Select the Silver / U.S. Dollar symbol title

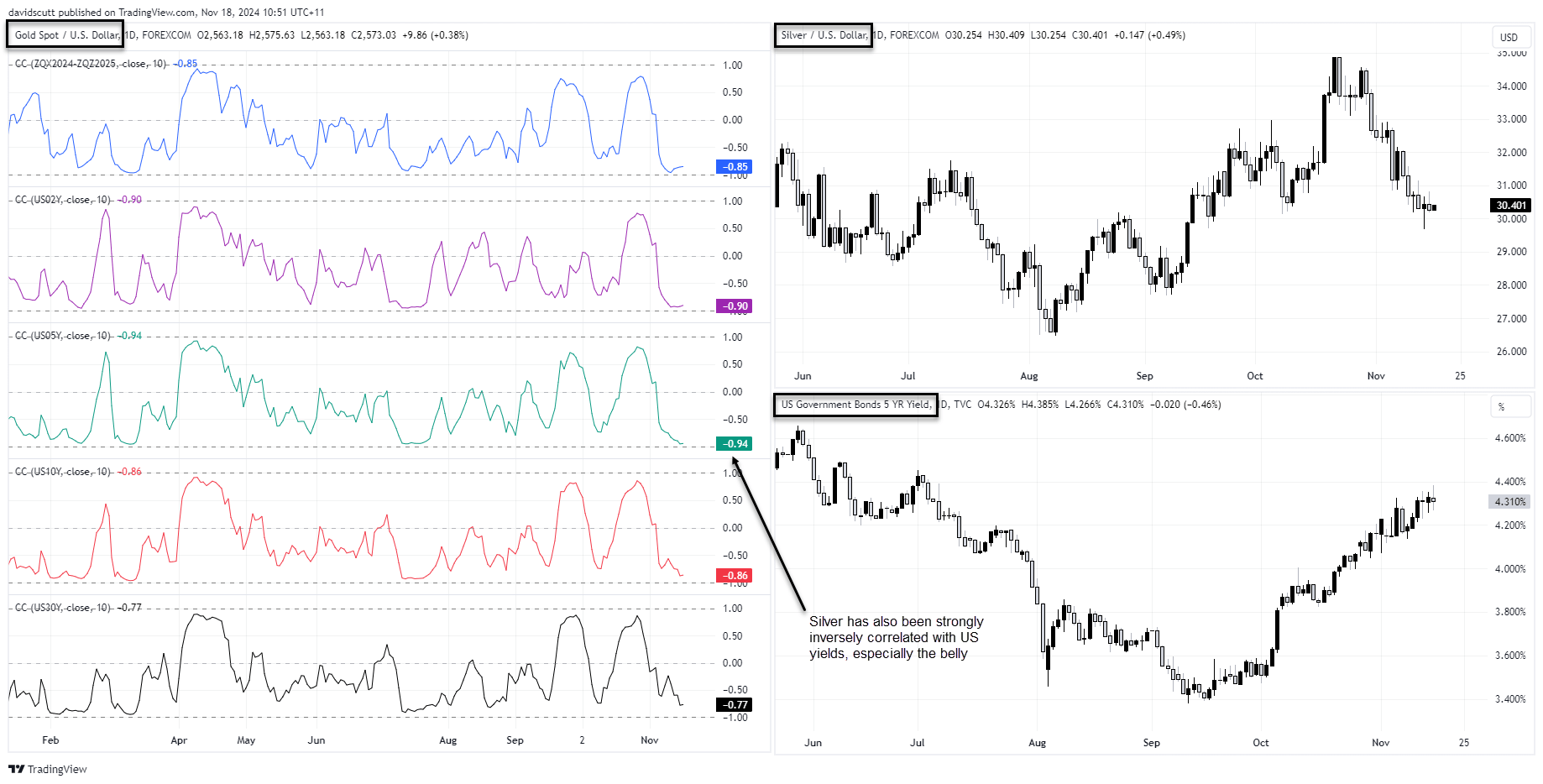pyautogui.click(x=823, y=35)
